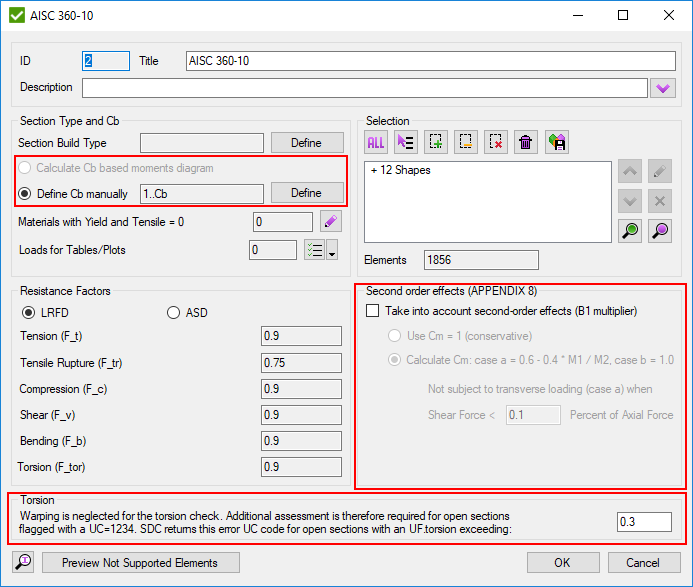Click the save selection icon
Image resolution: width=693 pixels, height=587 pixels.
coord(557,142)
